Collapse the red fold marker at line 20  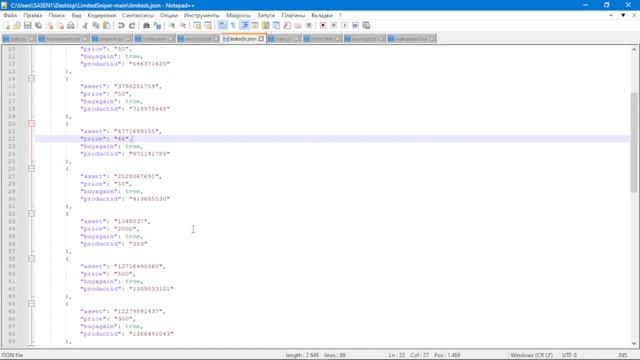[x=31, y=123]
